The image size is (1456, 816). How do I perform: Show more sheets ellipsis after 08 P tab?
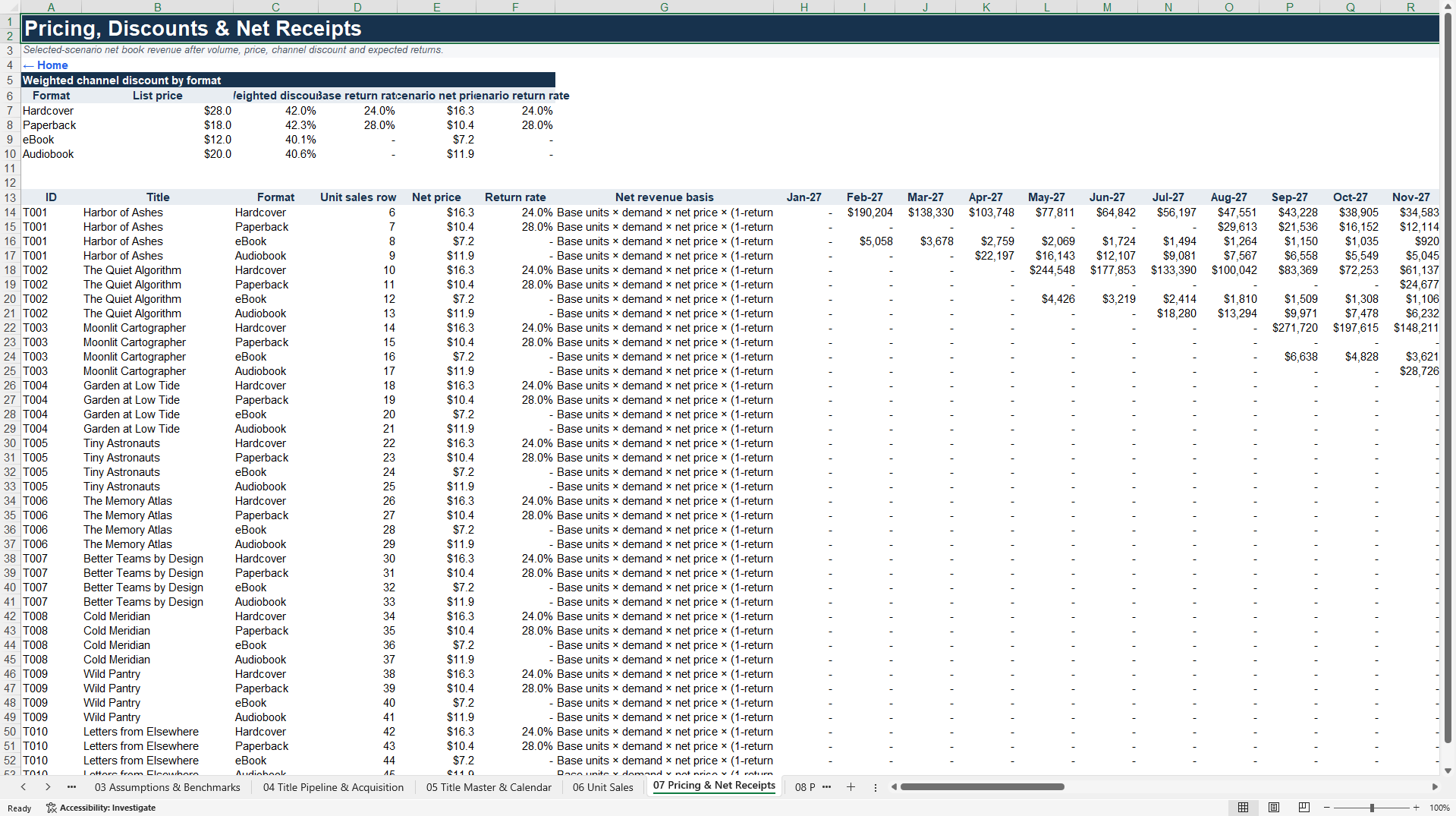pyautogui.click(x=826, y=787)
